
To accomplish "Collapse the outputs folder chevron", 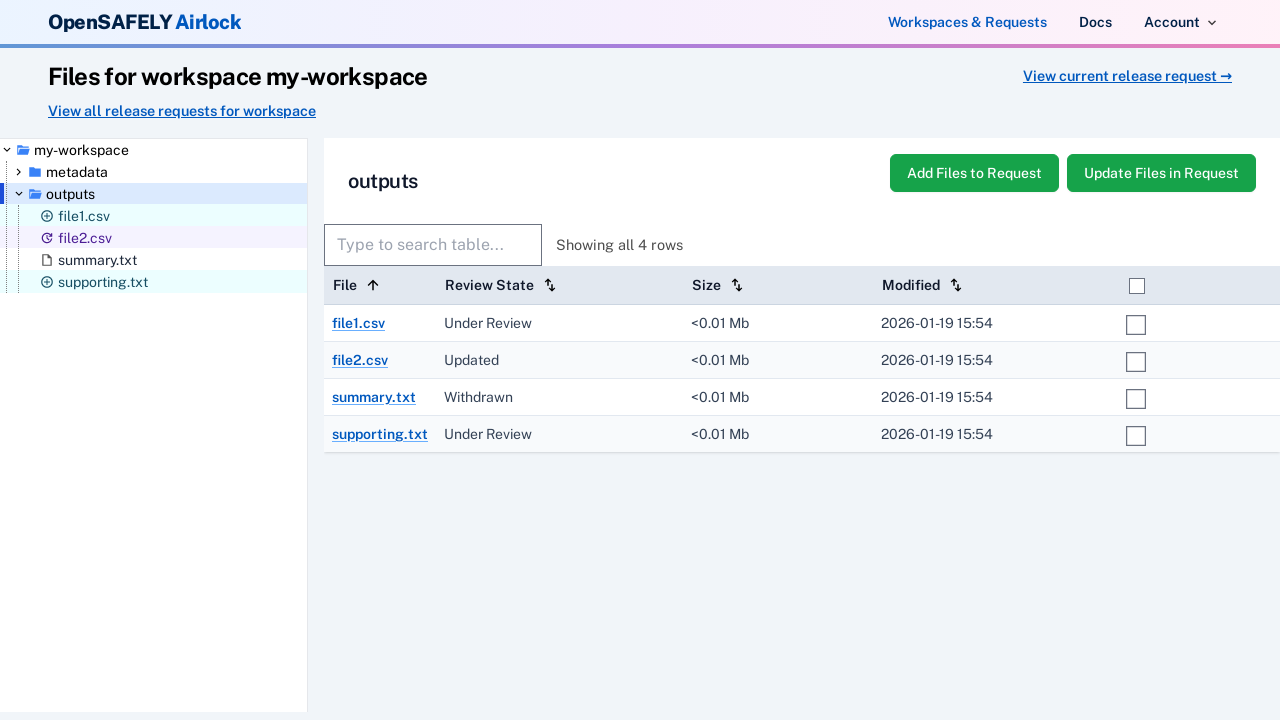I will point(19,194).
